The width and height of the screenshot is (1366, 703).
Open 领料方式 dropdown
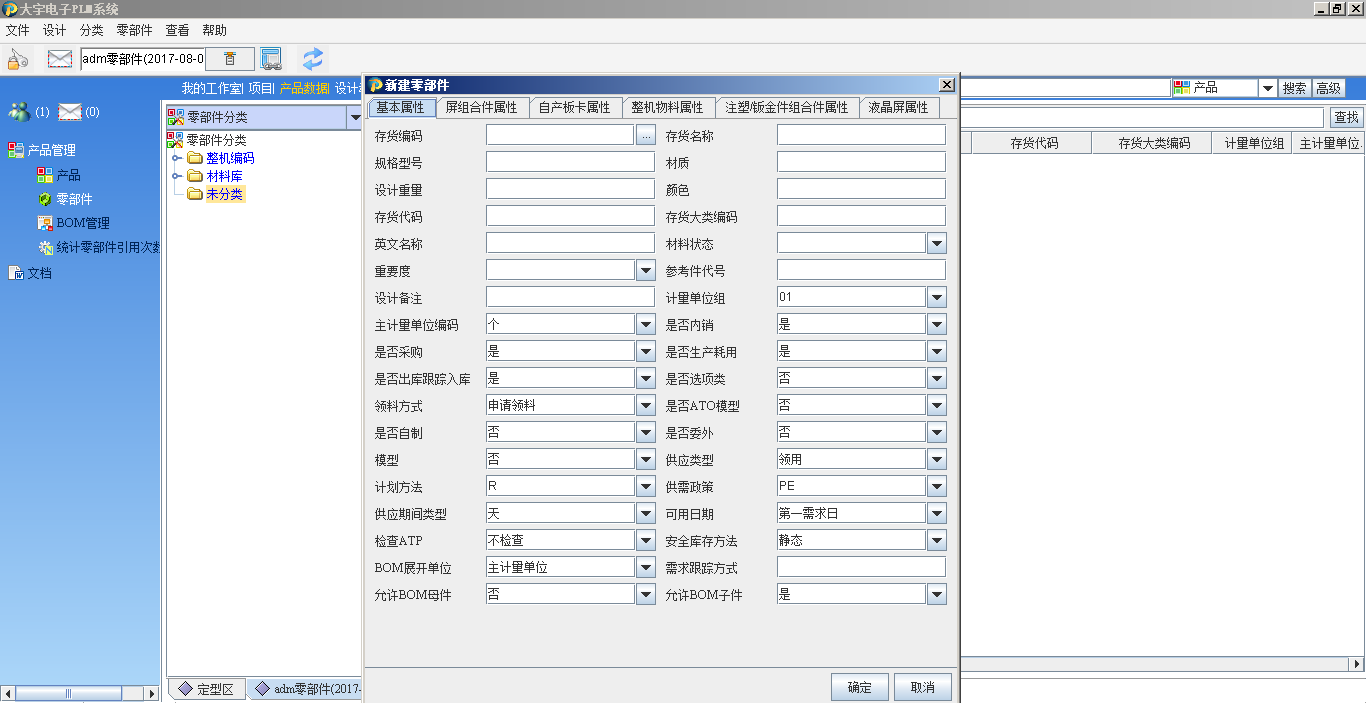pyautogui.click(x=645, y=405)
